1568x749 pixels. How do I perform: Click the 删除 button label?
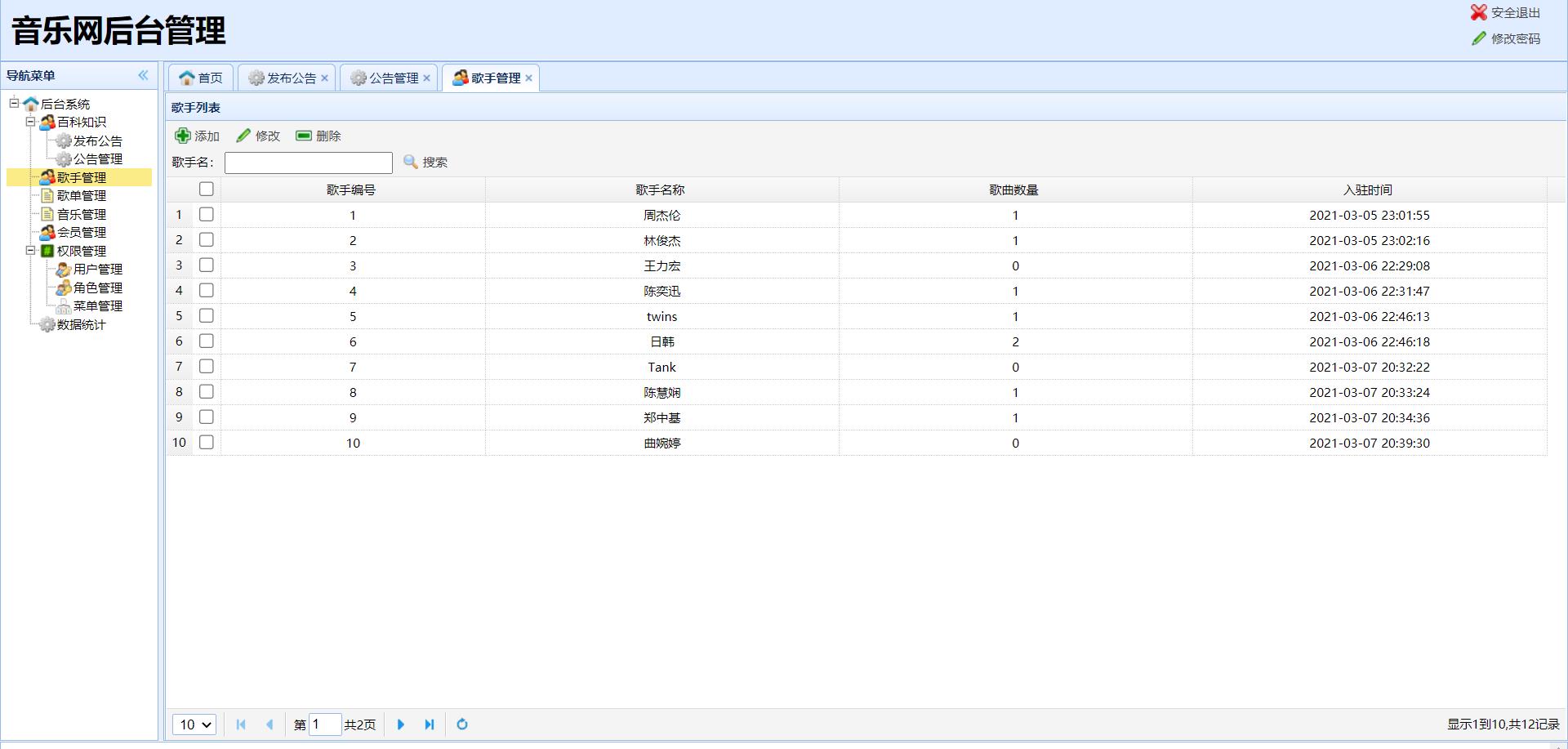[x=328, y=136]
